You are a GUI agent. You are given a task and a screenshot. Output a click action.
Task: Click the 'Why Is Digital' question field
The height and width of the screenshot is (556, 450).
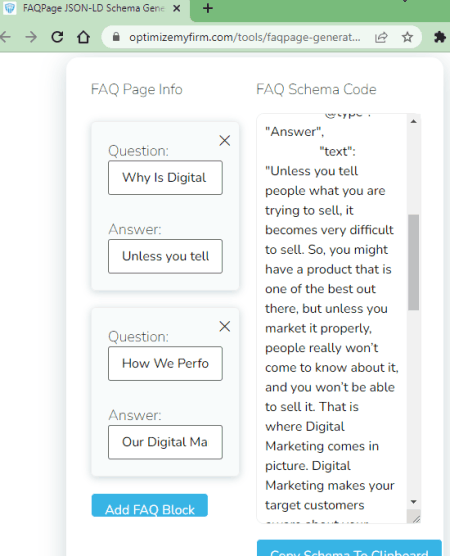[165, 178]
